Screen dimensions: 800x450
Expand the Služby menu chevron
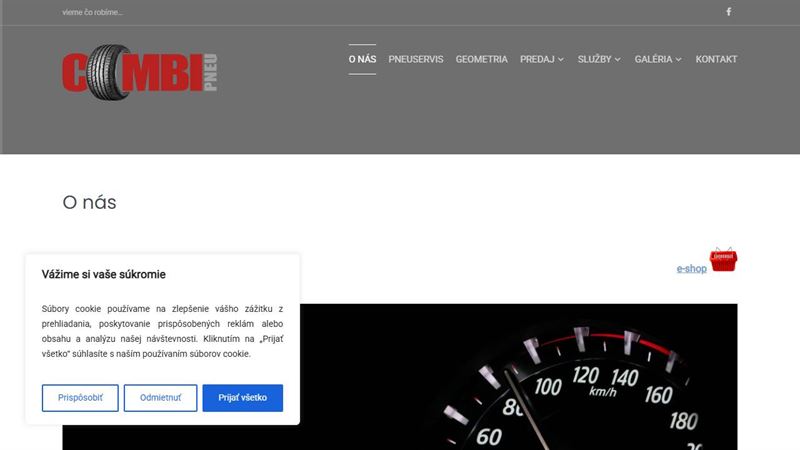617,60
